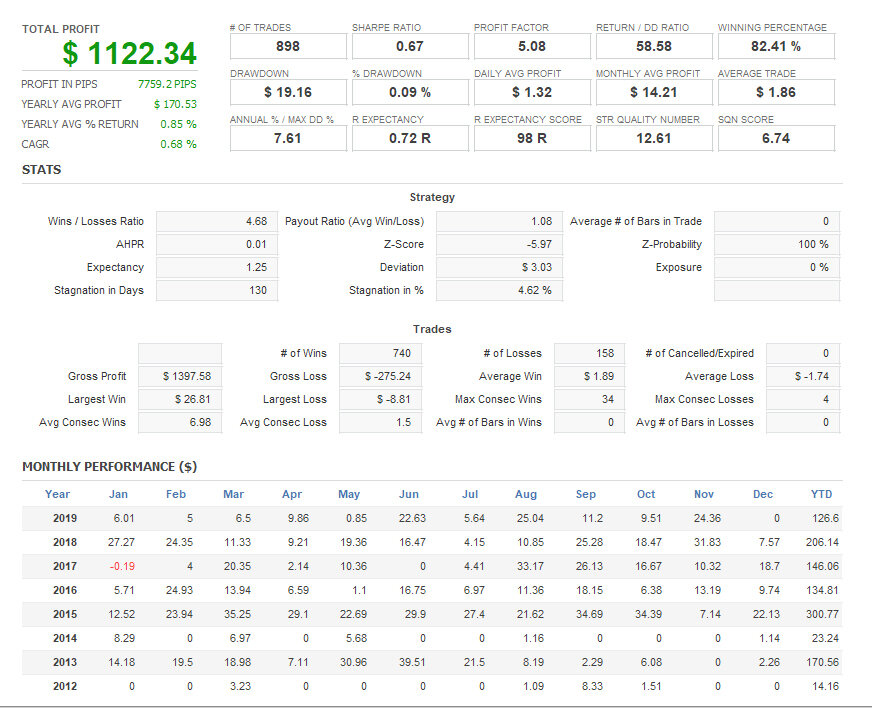
Task: Click the SQN Score value 6.74
Action: coord(776,138)
